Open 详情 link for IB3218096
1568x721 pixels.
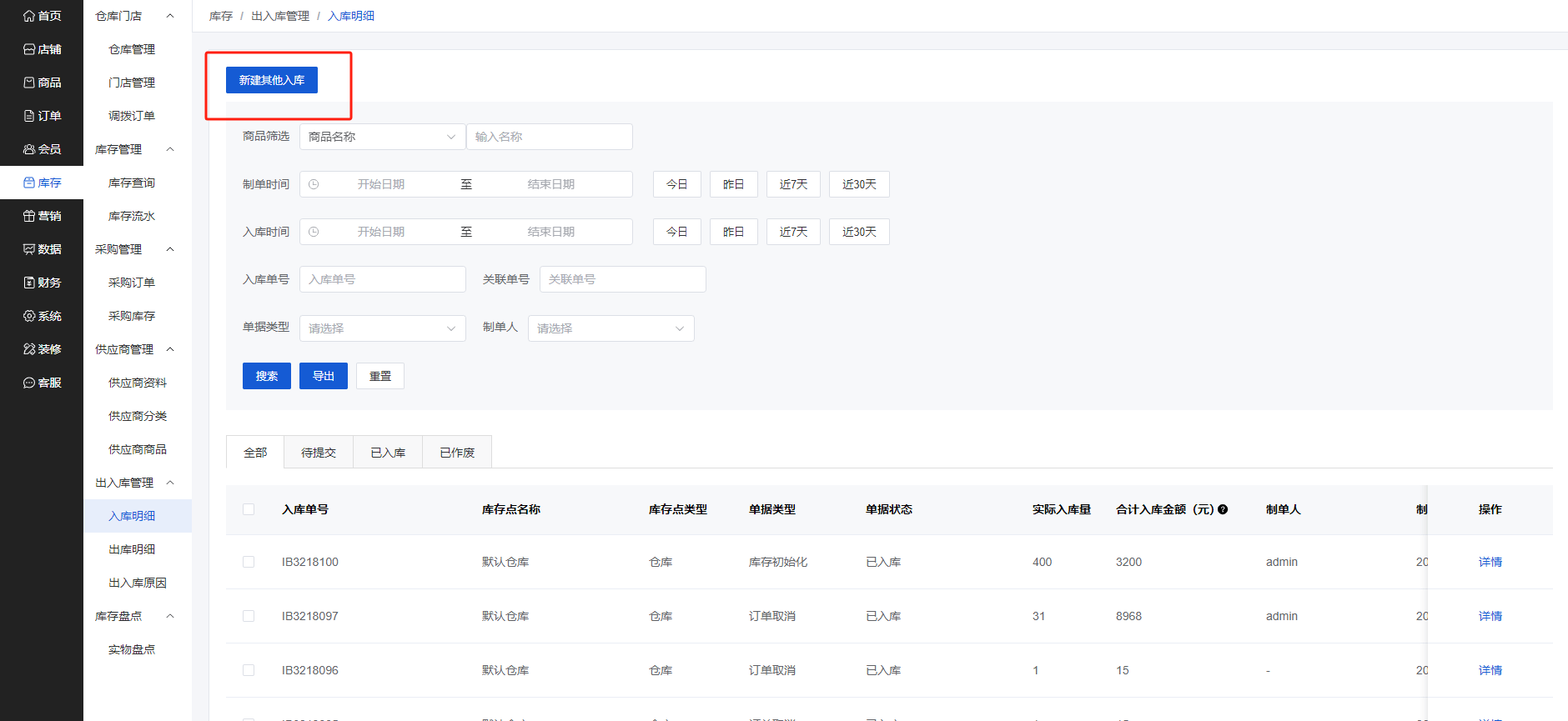(1490, 670)
